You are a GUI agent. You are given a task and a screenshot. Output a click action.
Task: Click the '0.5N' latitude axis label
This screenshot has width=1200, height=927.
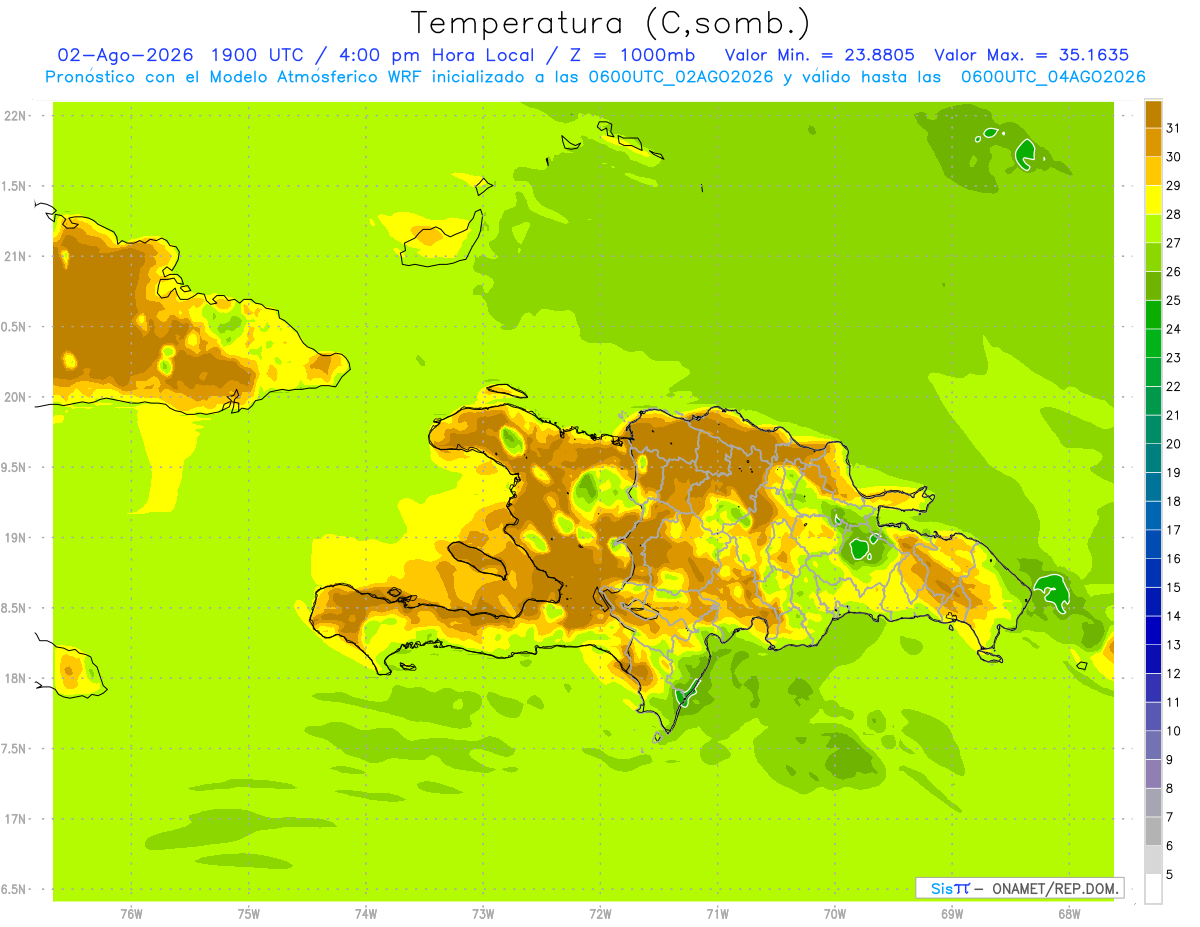click(x=15, y=327)
